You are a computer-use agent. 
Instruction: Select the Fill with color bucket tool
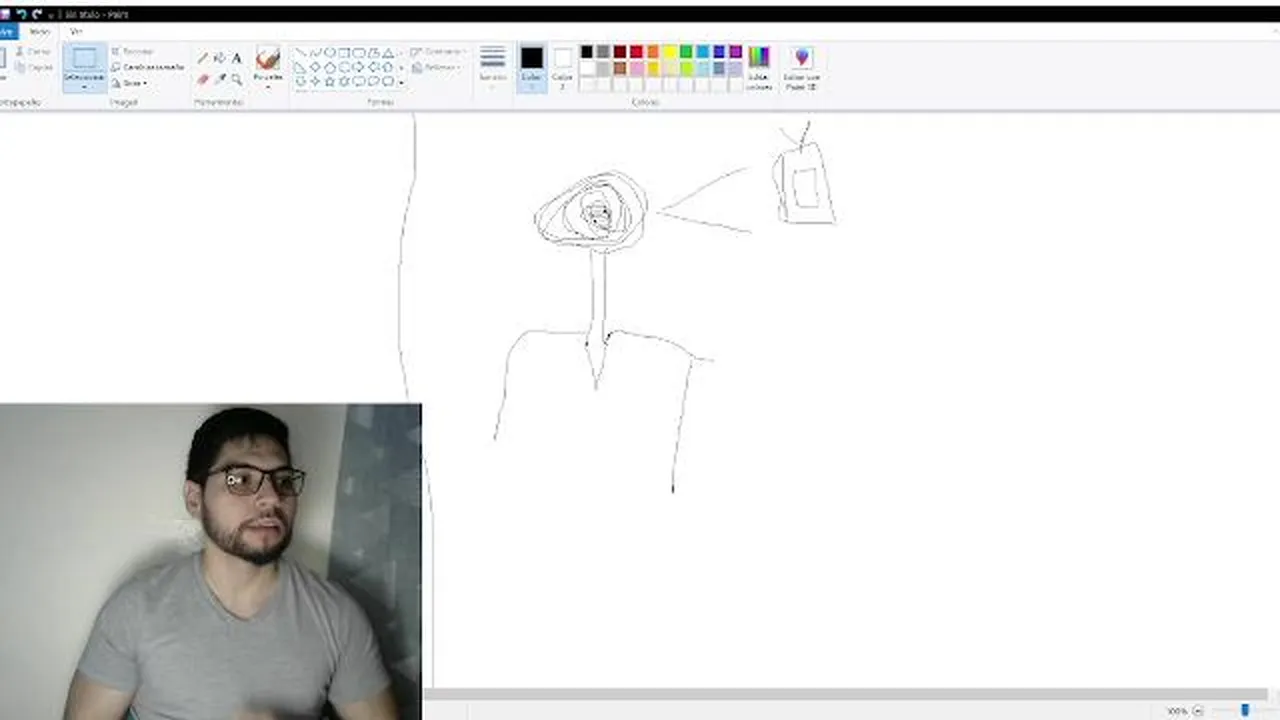tap(220, 59)
